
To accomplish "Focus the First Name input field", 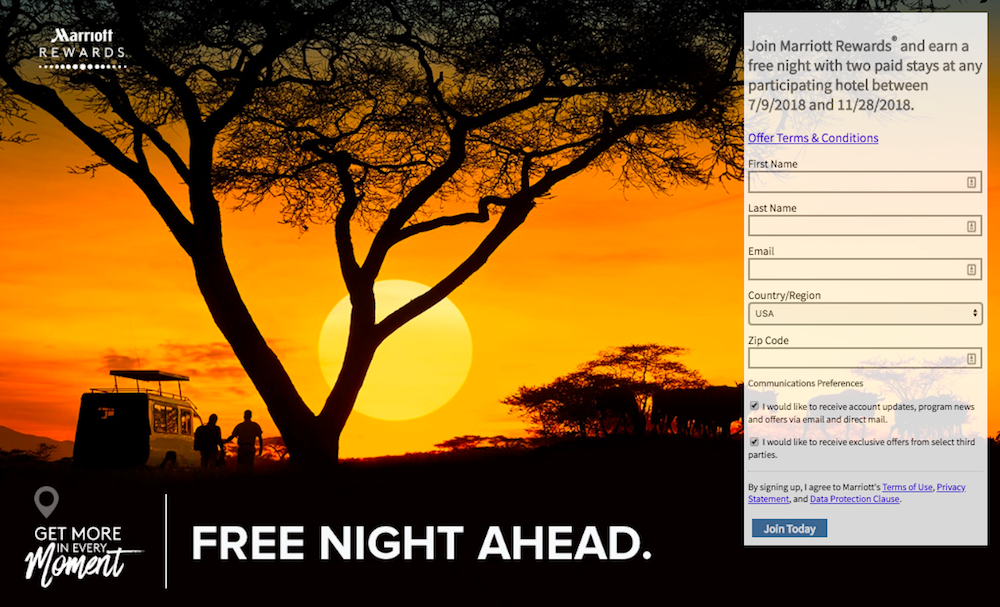I will pyautogui.click(x=865, y=182).
